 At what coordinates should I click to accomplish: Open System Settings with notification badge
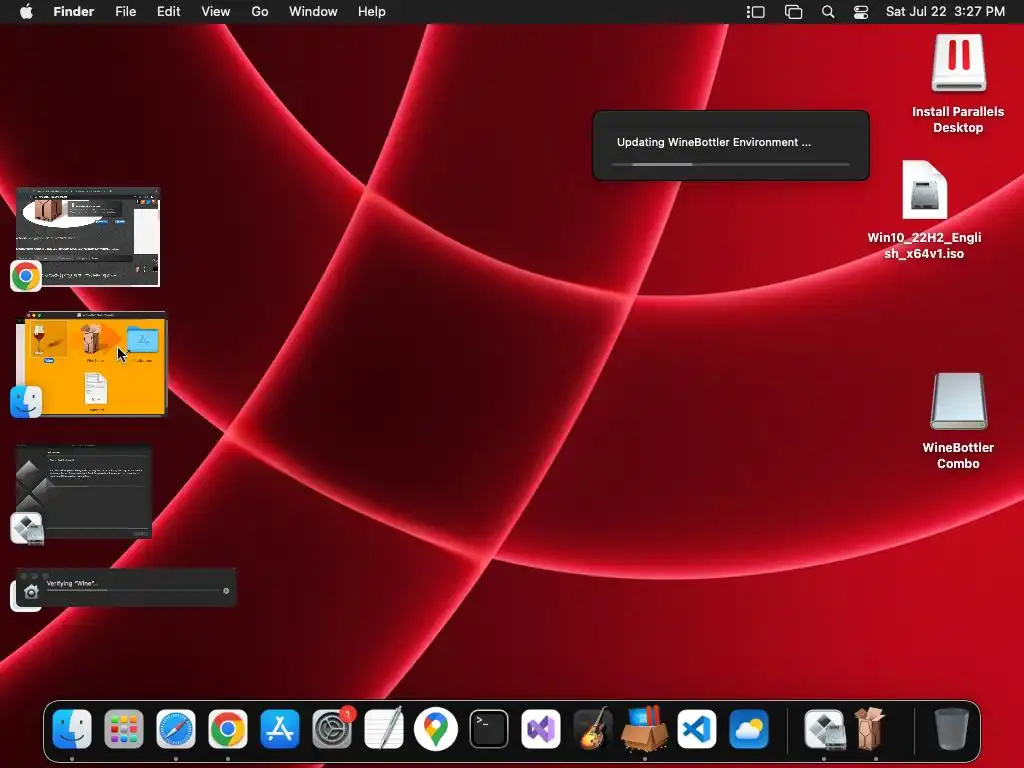click(332, 729)
